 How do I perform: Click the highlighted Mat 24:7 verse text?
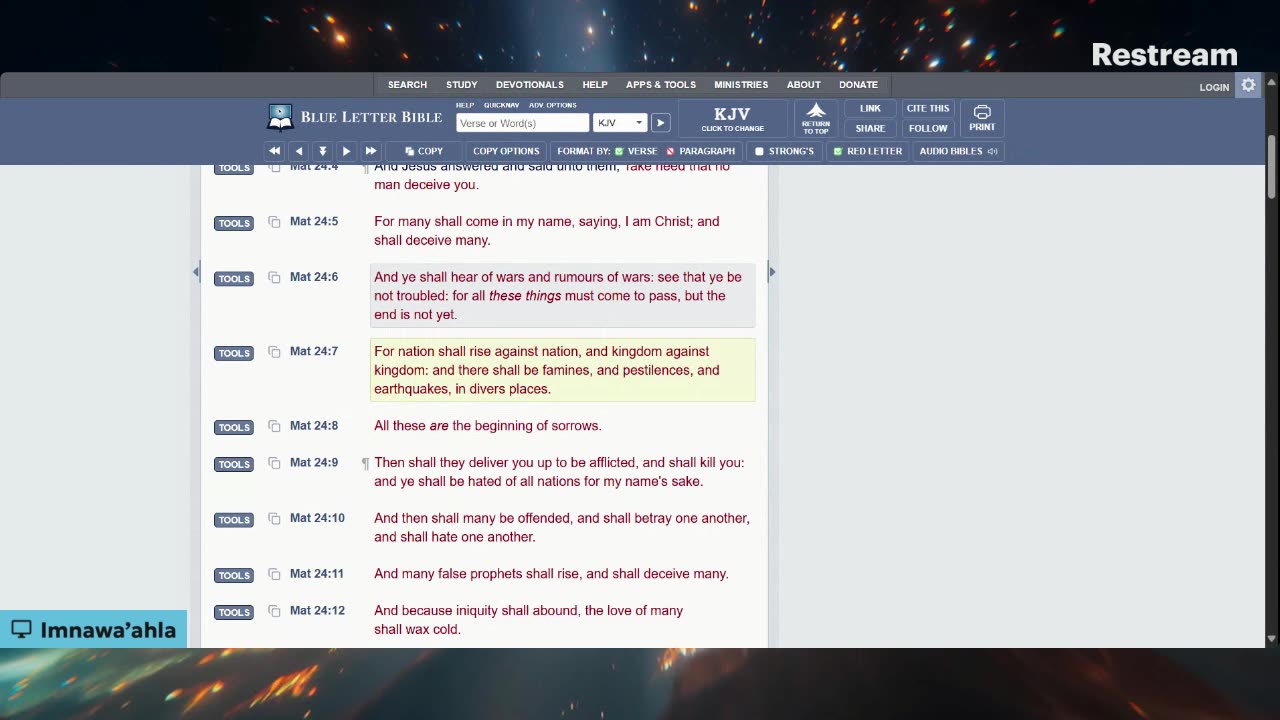[x=562, y=370]
